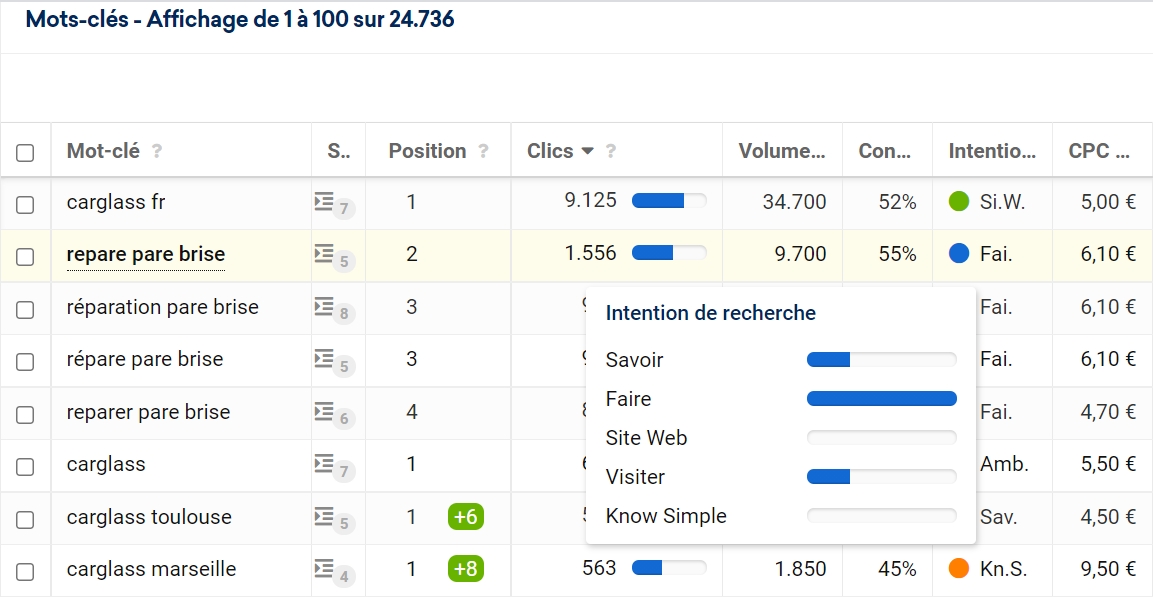
Task: Open the carglass marseille keyword
Action: coord(151,569)
